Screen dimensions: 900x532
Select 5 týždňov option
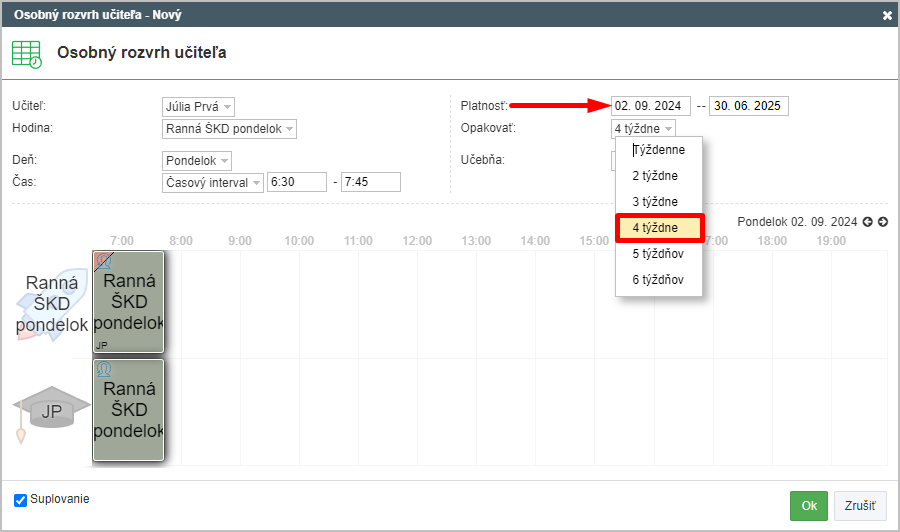coord(658,254)
